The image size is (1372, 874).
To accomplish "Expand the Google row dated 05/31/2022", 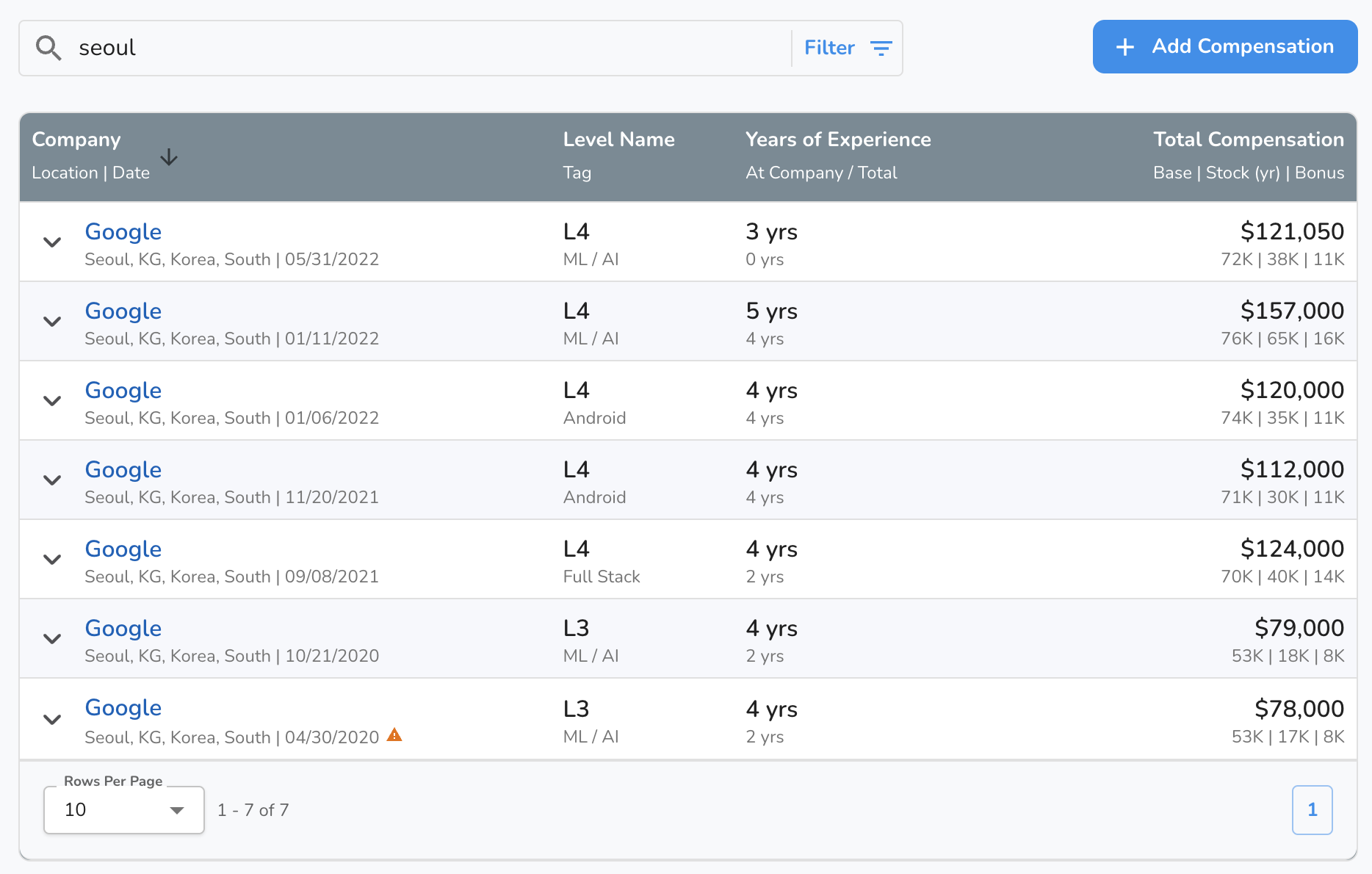I will tap(52, 242).
